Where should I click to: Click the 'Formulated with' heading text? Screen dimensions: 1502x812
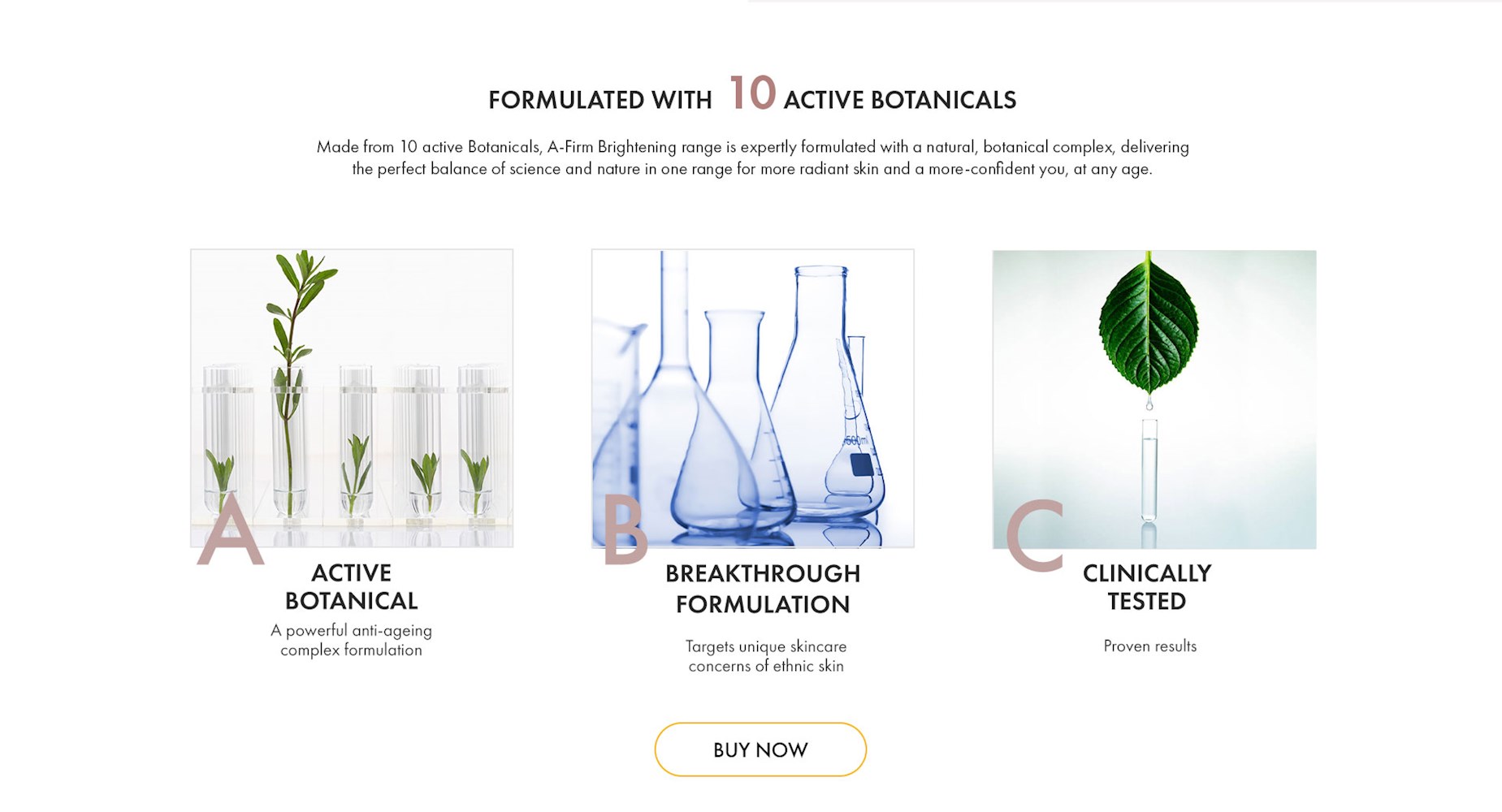[x=600, y=100]
